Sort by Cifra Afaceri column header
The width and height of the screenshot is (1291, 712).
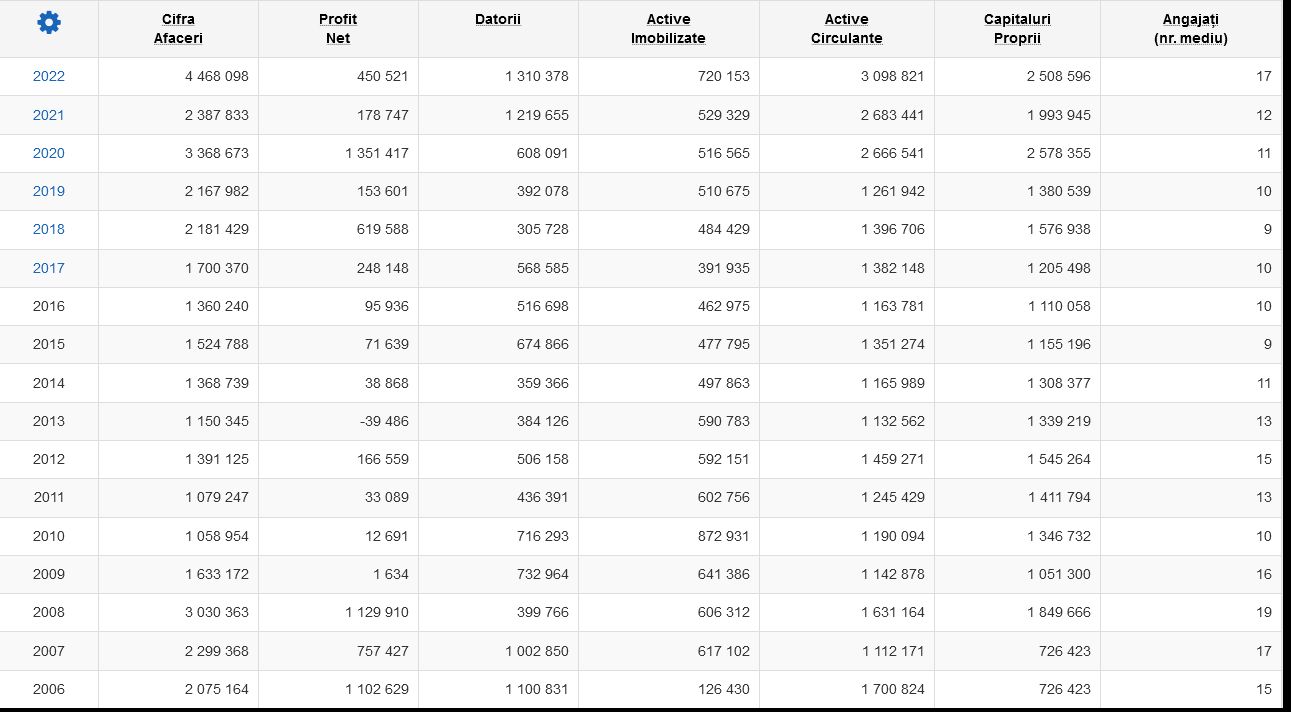pos(178,29)
